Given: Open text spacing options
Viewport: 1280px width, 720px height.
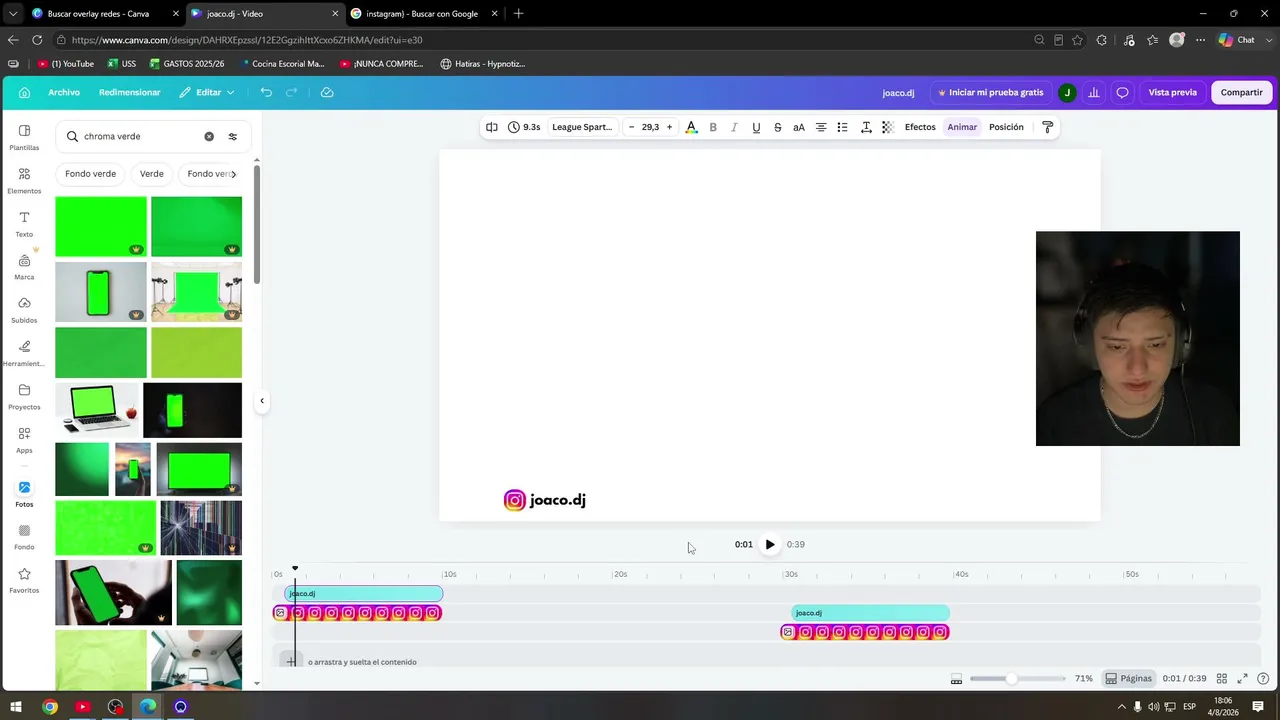Looking at the screenshot, I should point(866,127).
